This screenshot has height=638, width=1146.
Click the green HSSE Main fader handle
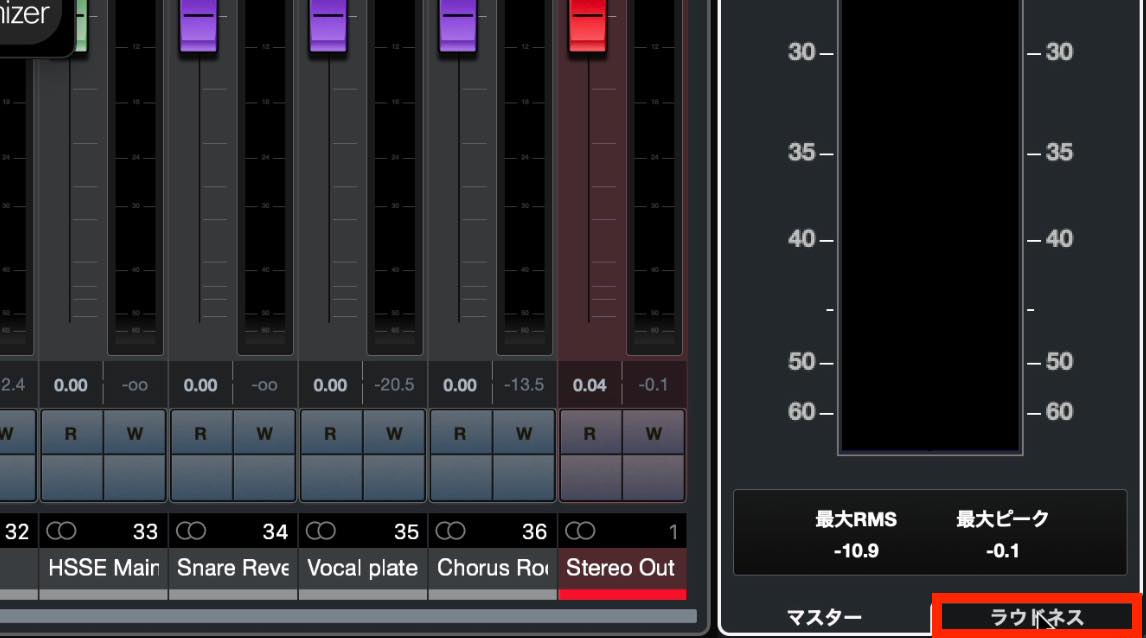(80, 26)
